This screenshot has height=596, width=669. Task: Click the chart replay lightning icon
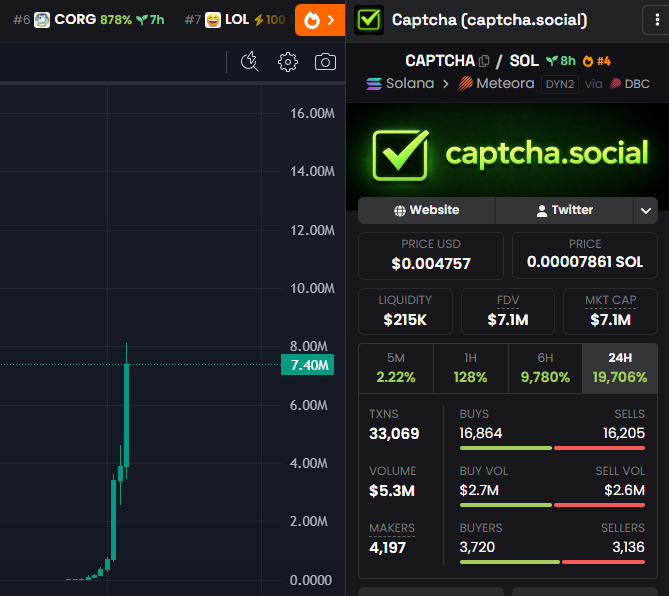[x=250, y=62]
